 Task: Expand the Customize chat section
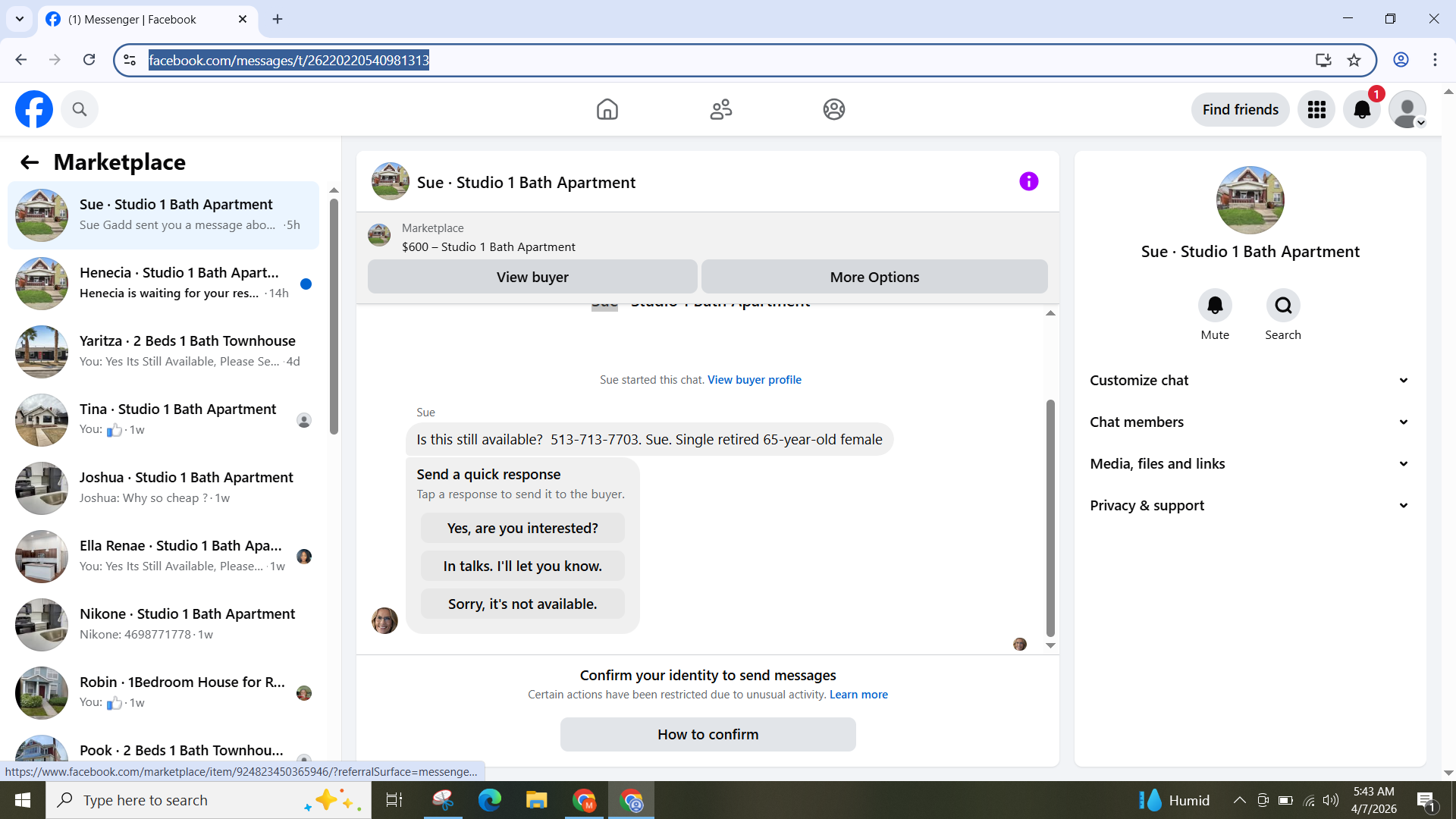pos(1250,381)
